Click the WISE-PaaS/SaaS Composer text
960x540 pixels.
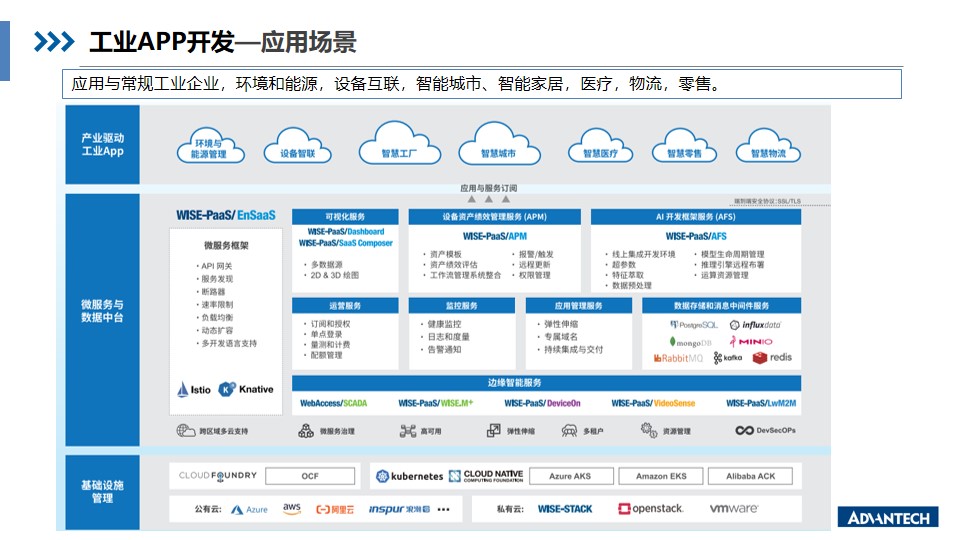pyautogui.click(x=345, y=243)
